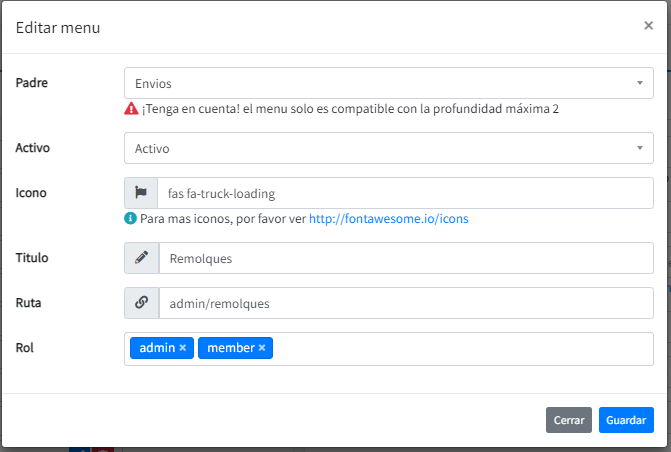This screenshot has width=671, height=452.
Task: Click the red warning triangle icon
Action: pyautogui.click(x=131, y=108)
